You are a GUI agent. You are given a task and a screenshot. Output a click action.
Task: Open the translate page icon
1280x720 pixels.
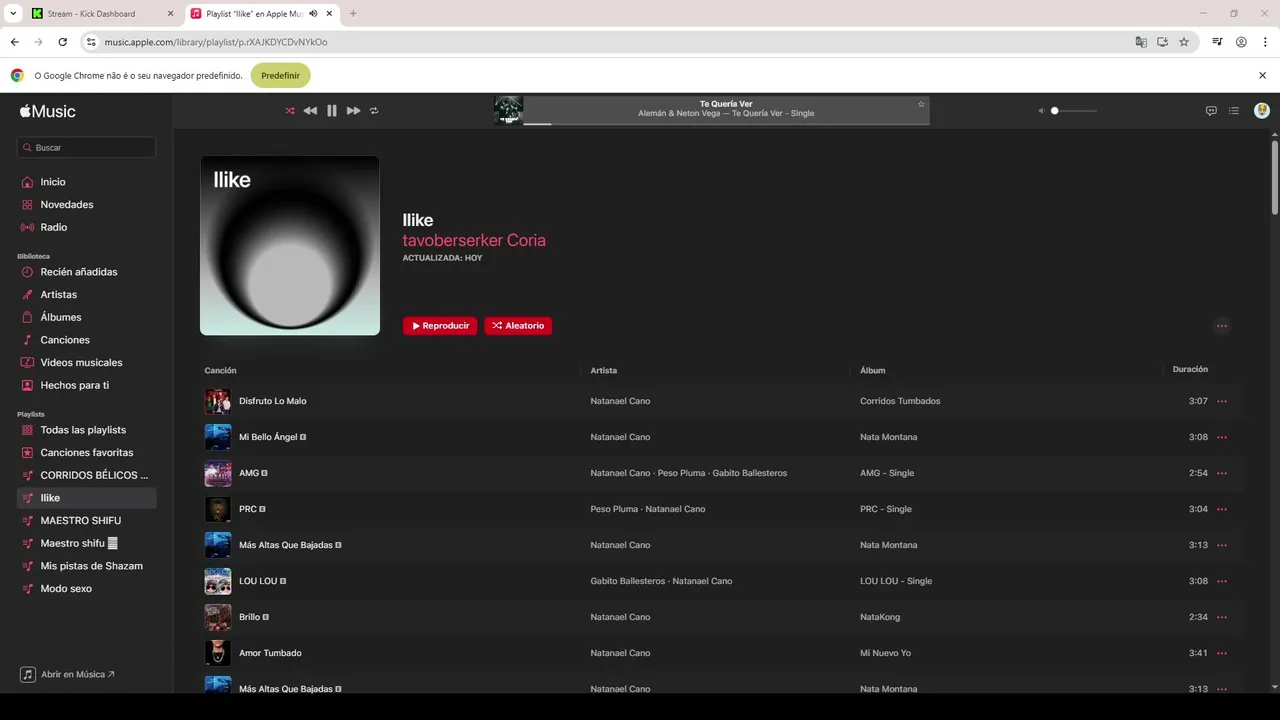coord(1141,42)
